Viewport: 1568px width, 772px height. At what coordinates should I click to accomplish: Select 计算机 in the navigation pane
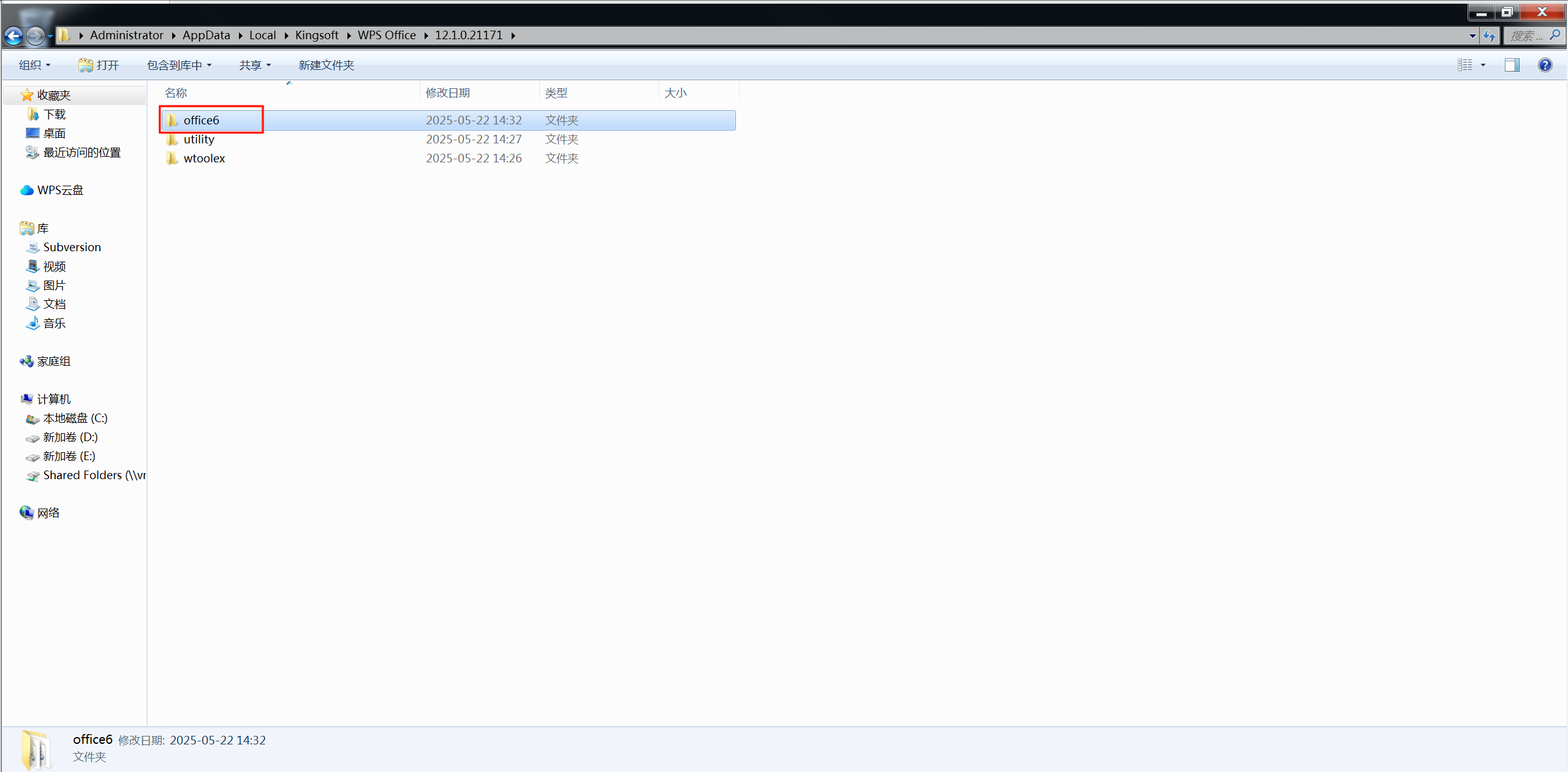coord(53,399)
